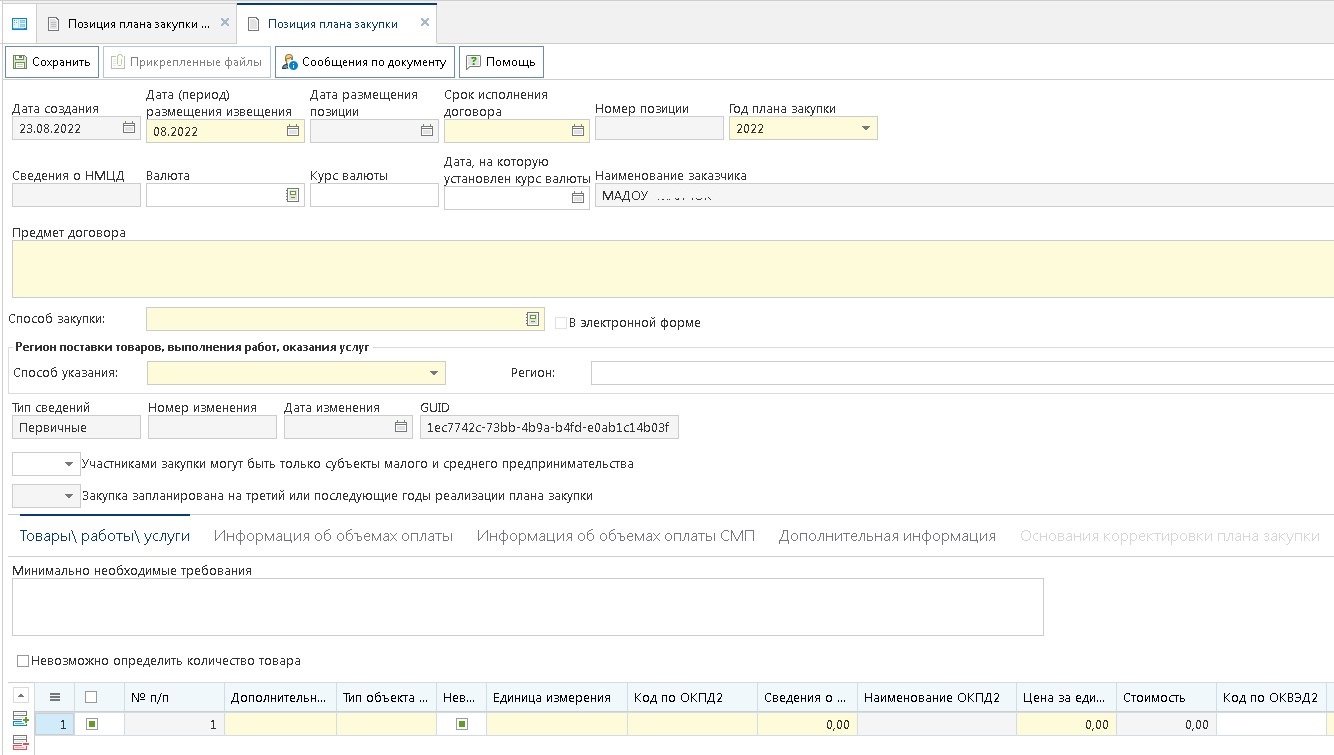Open the table column menu icon
Image resolution: width=1334 pixels, height=755 pixels.
55,697
